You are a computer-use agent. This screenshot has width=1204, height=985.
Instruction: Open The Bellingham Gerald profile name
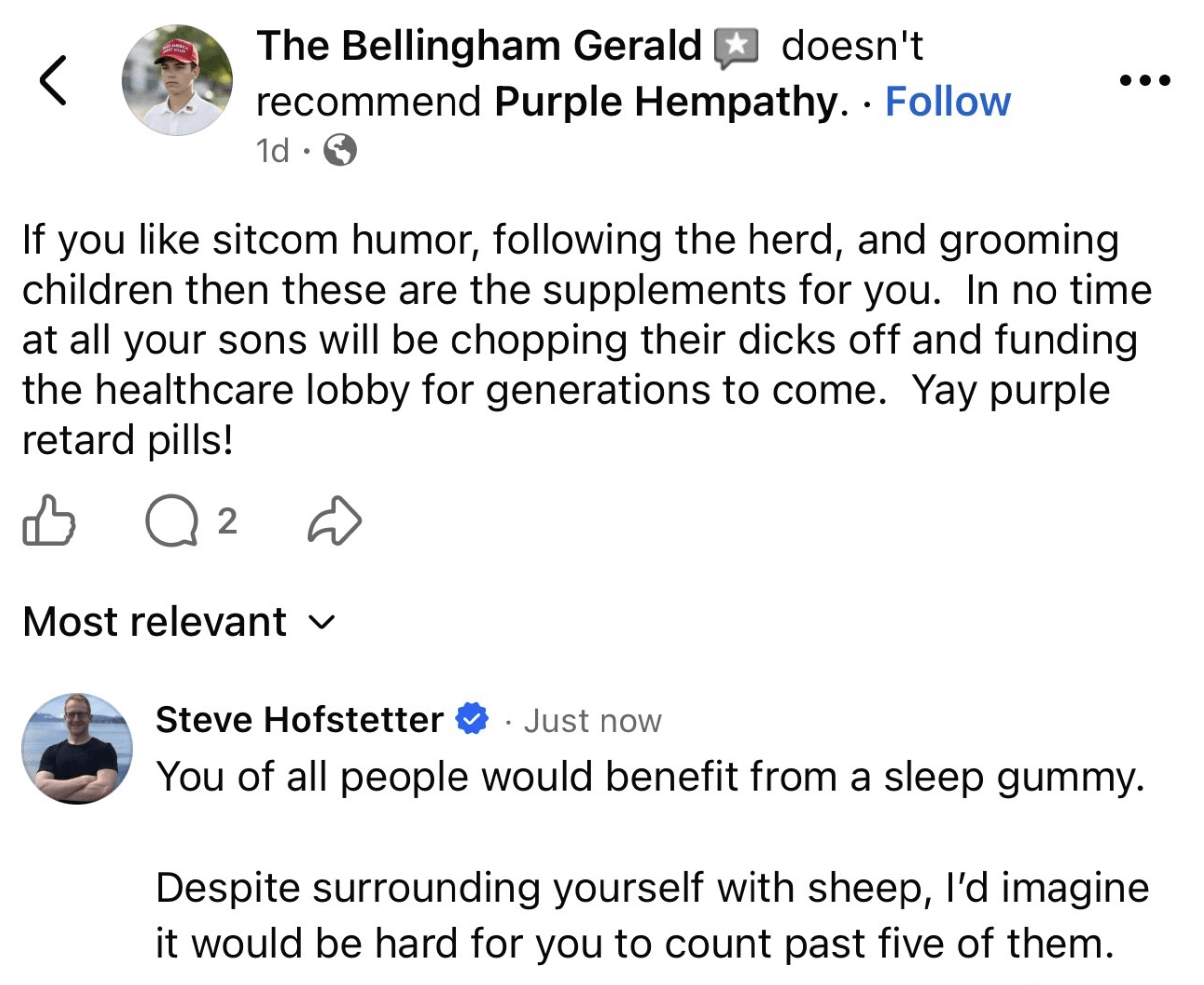tap(479, 45)
